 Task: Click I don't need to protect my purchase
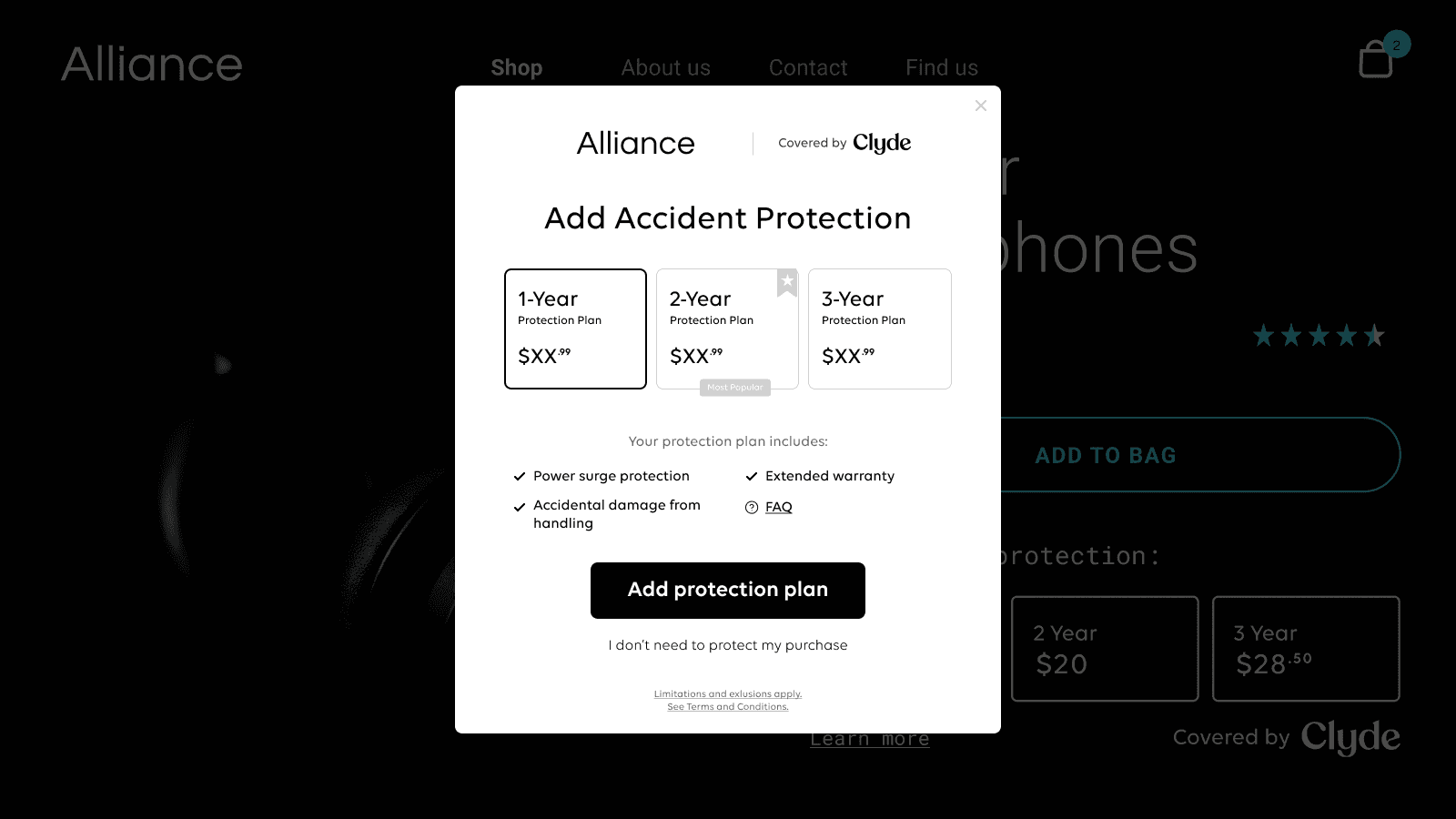(727, 645)
